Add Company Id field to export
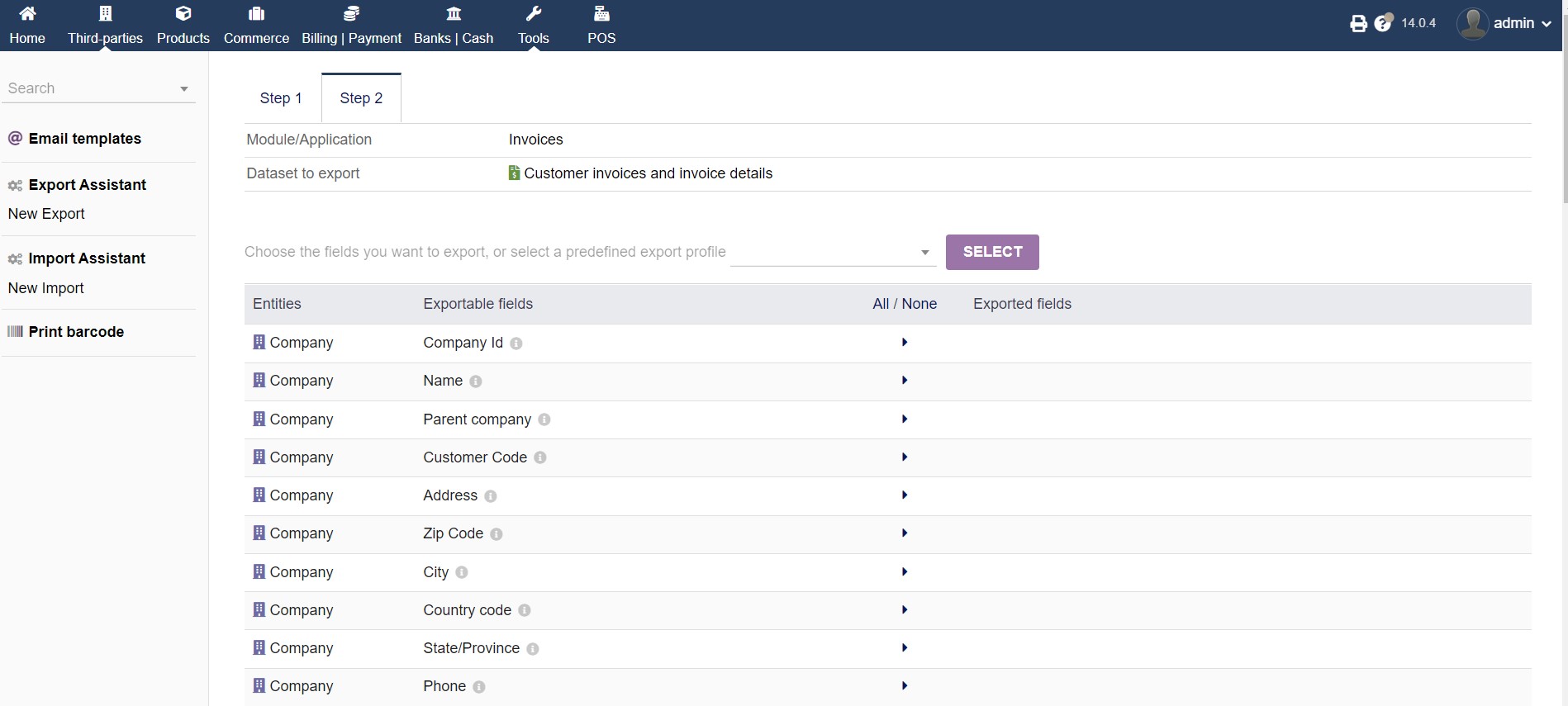 click(x=905, y=343)
